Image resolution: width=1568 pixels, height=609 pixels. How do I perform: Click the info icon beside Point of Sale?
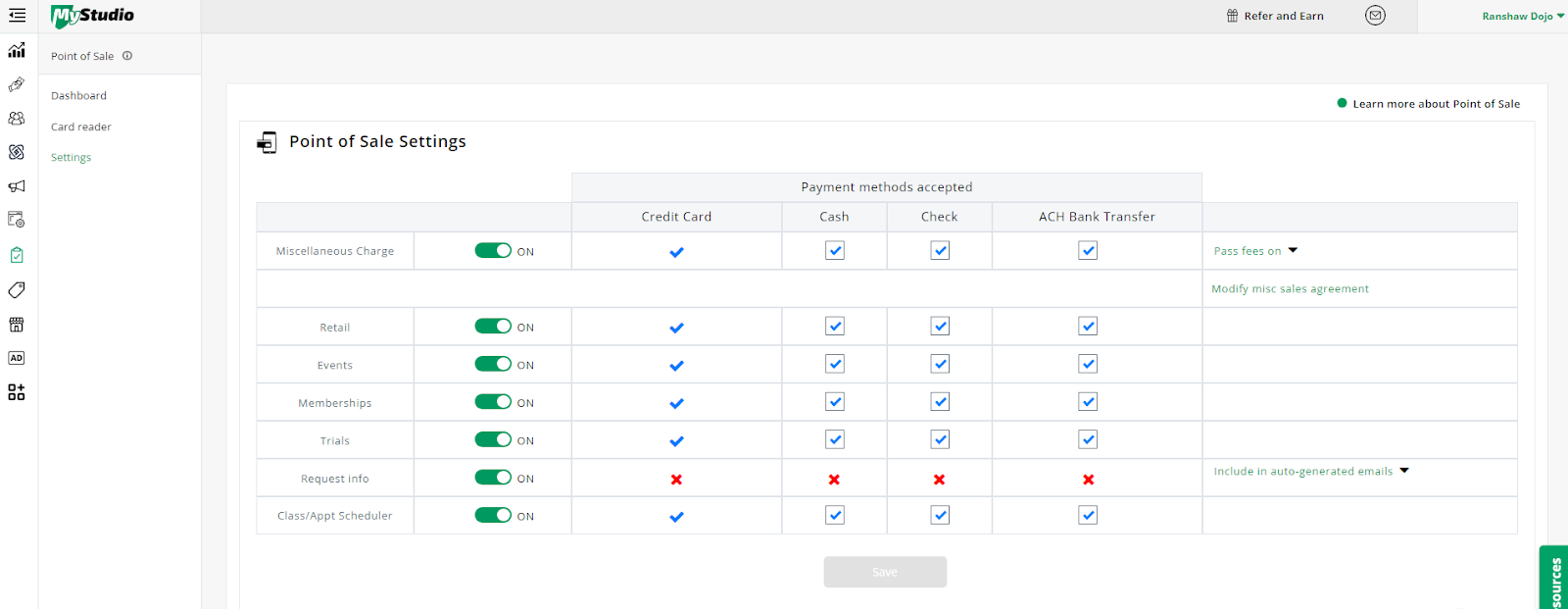(x=127, y=56)
